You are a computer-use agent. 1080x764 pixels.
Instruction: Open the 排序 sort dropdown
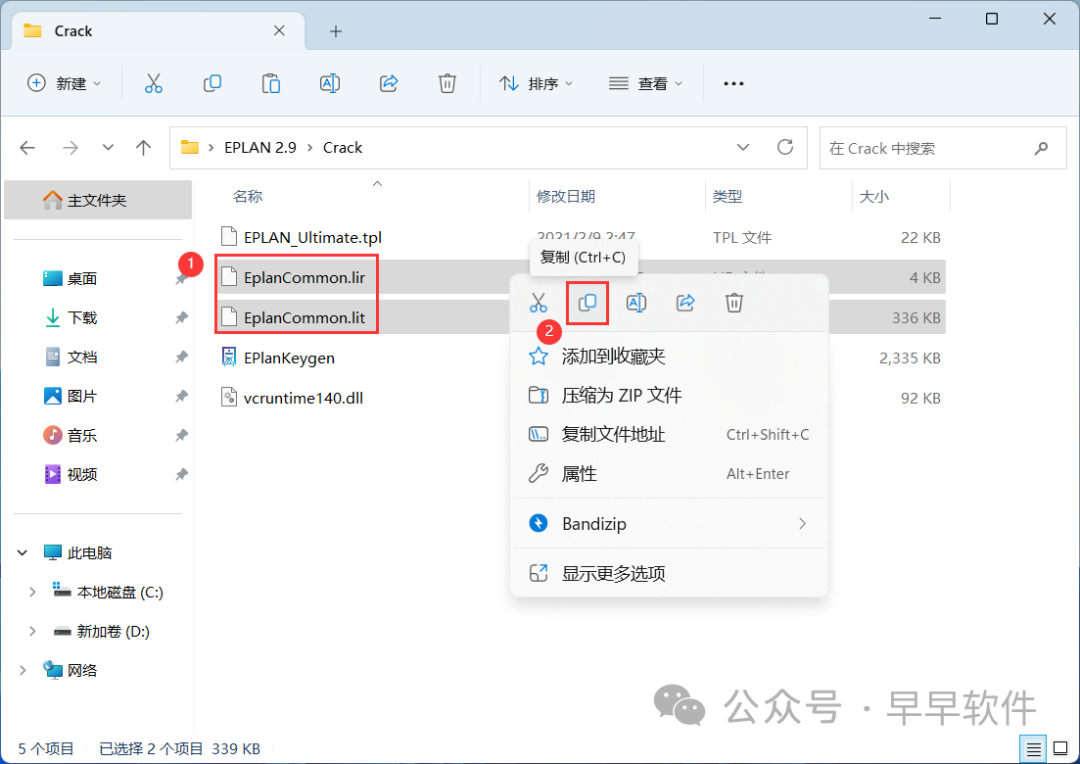(537, 84)
